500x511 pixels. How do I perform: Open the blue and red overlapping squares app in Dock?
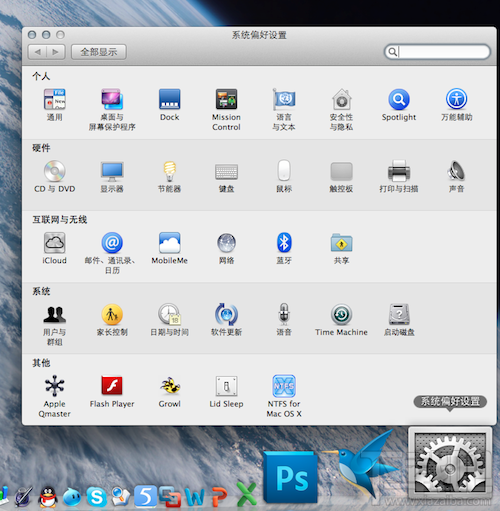click(170, 497)
